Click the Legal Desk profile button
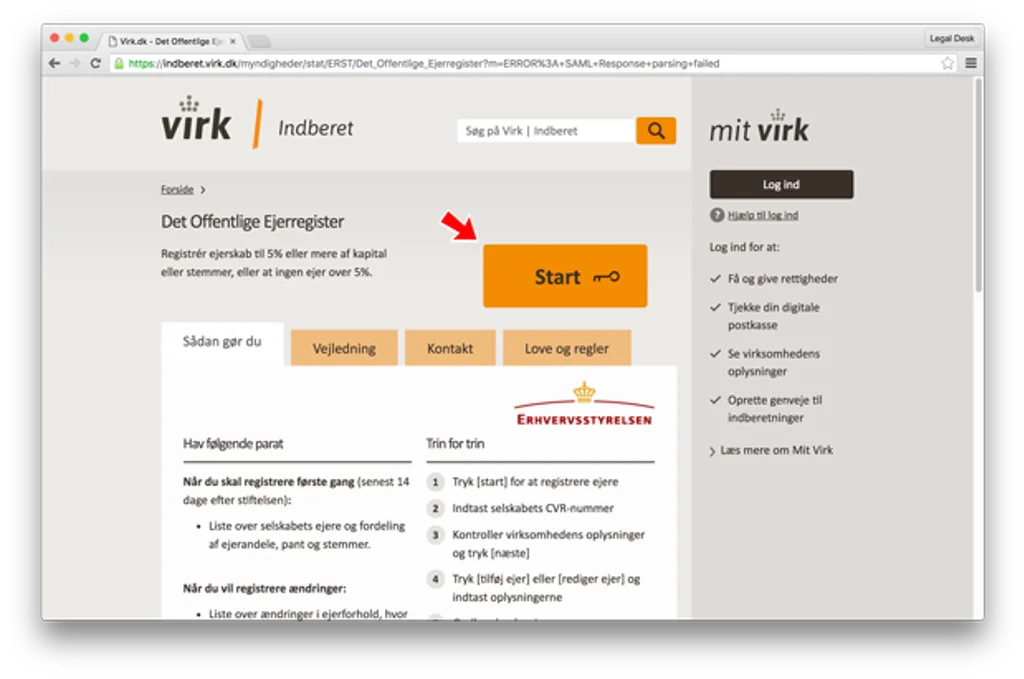Image resolution: width=1024 pixels, height=679 pixels. point(952,39)
